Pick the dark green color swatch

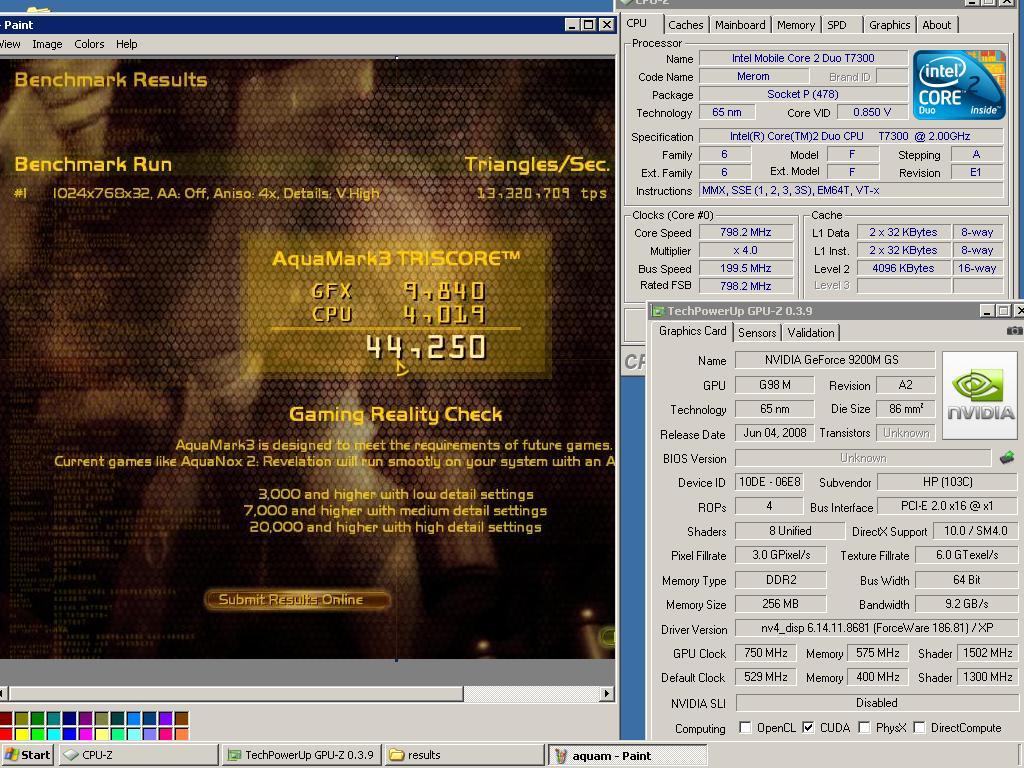37,718
